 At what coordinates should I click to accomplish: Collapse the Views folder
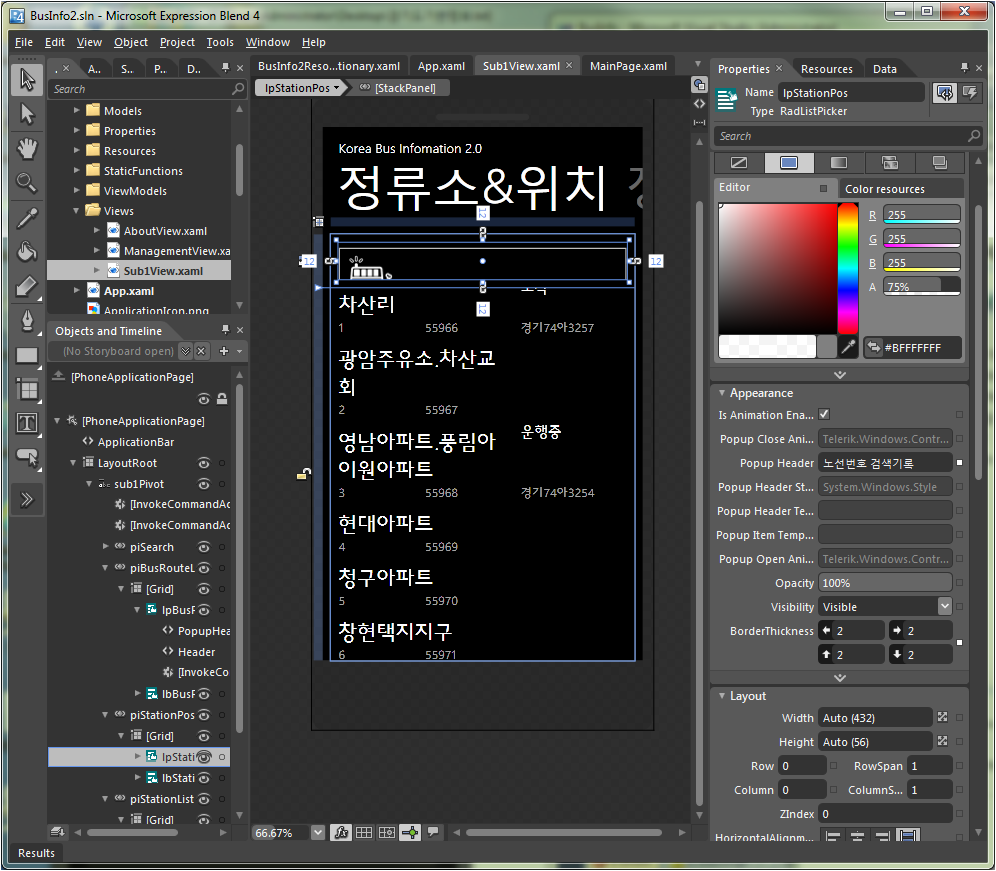click(77, 211)
